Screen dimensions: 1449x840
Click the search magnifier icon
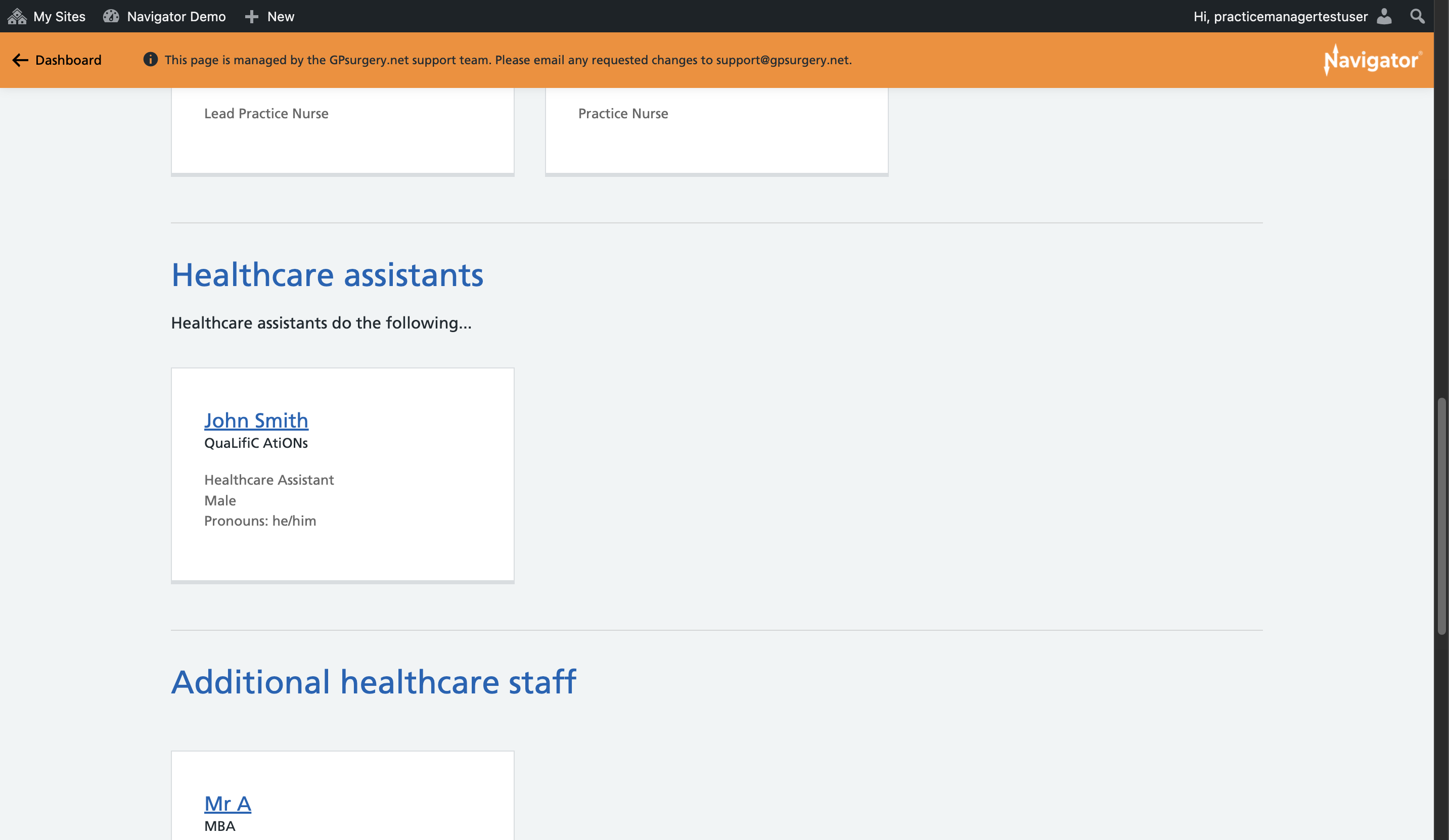coord(1417,16)
